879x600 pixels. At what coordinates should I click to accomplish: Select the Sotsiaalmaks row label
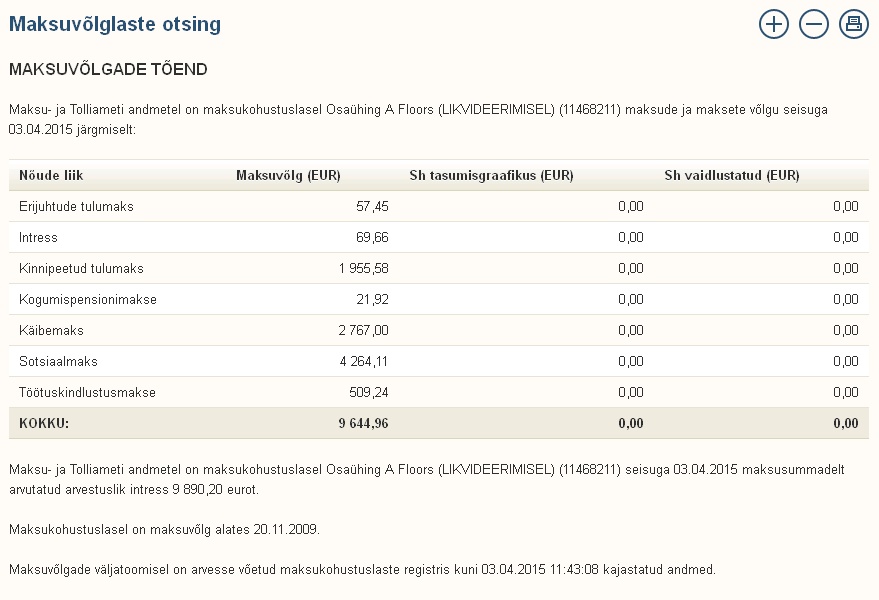(x=58, y=361)
